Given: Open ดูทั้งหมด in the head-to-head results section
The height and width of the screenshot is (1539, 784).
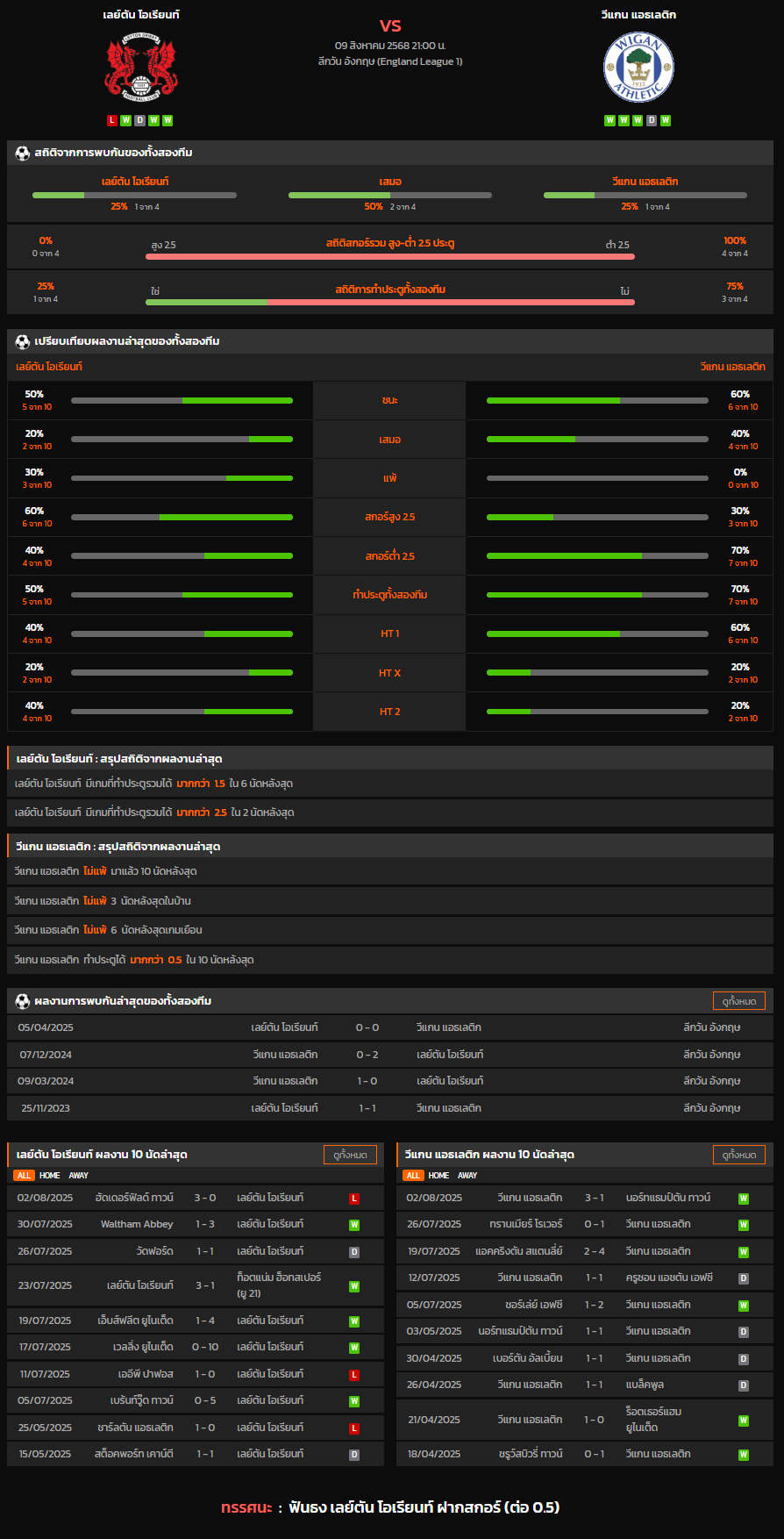Looking at the screenshot, I should tap(739, 1001).
